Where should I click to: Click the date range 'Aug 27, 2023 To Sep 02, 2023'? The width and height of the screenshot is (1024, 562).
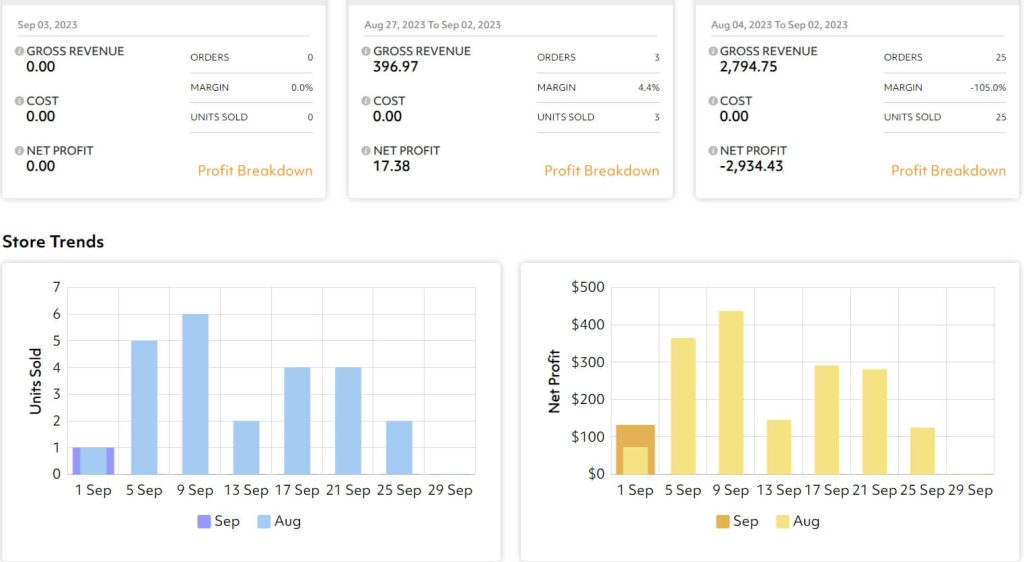(432, 25)
